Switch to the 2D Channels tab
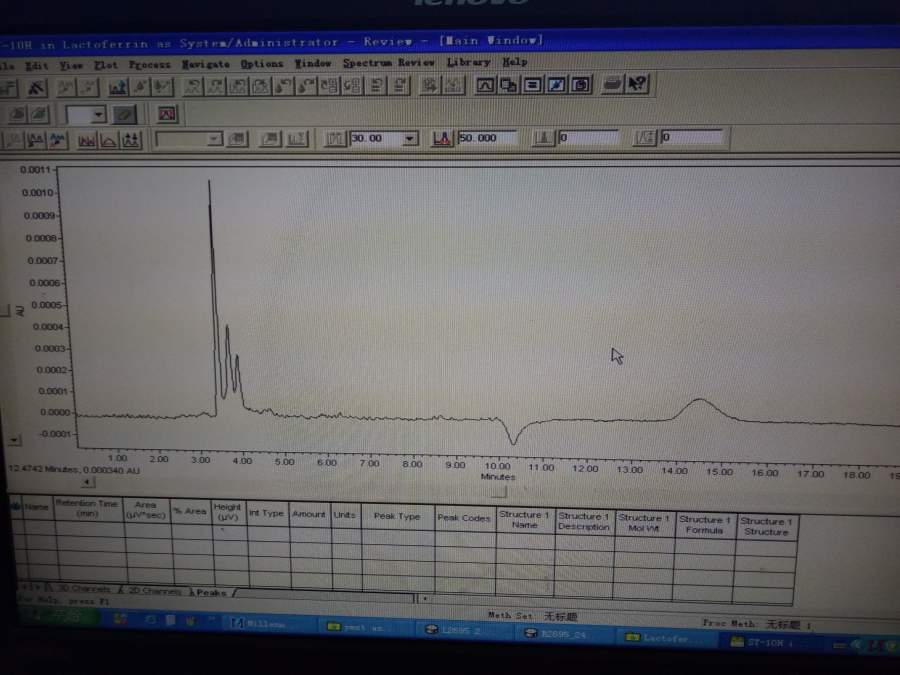 click(154, 590)
